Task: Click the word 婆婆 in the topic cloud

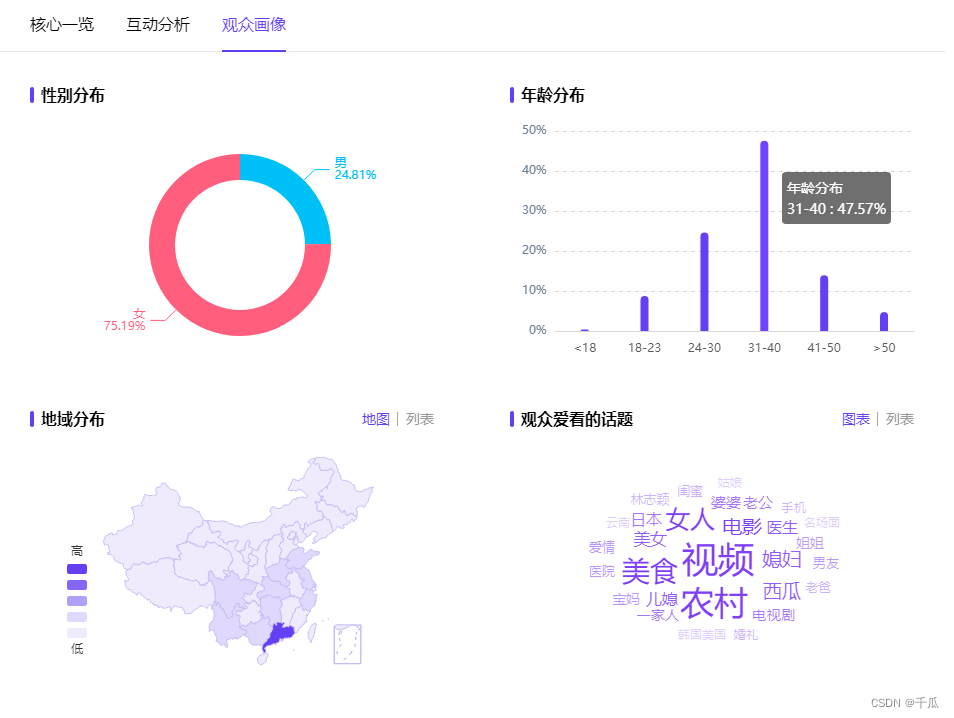Action: pyautogui.click(x=725, y=503)
